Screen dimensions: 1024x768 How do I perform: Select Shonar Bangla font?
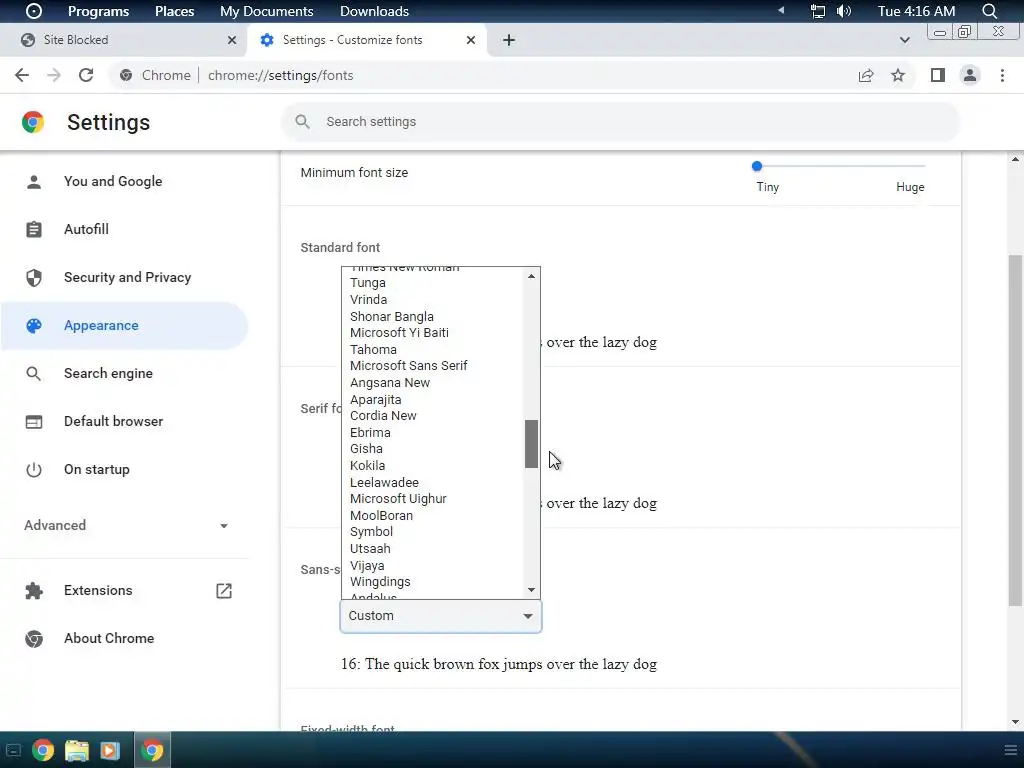pyautogui.click(x=433, y=316)
